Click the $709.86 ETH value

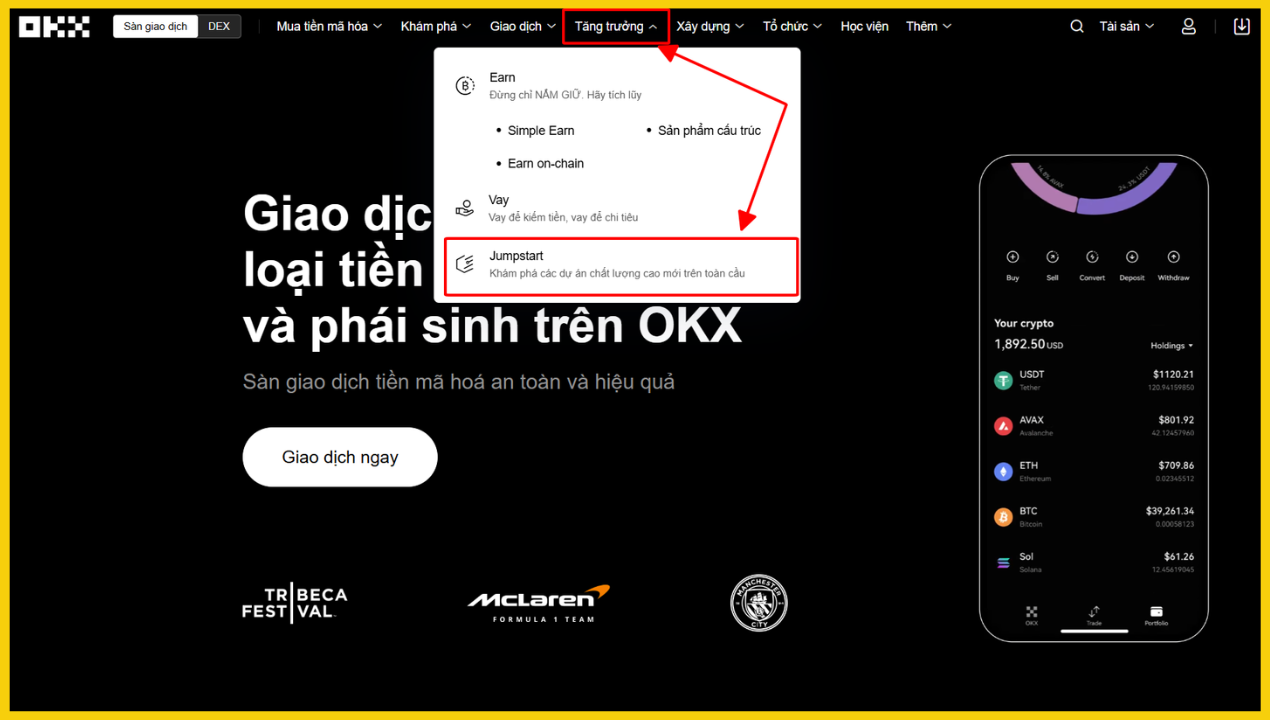(1175, 465)
